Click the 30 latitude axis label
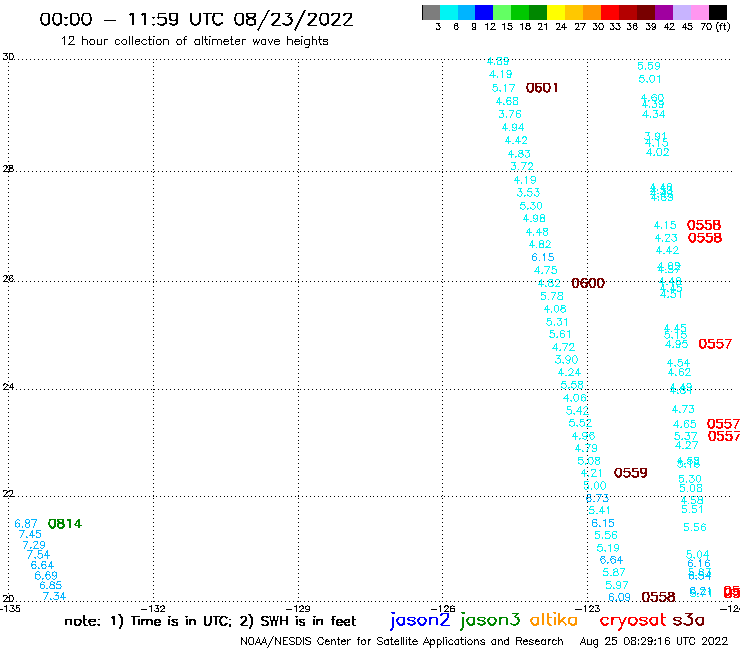740x650 pixels. click(x=8, y=57)
